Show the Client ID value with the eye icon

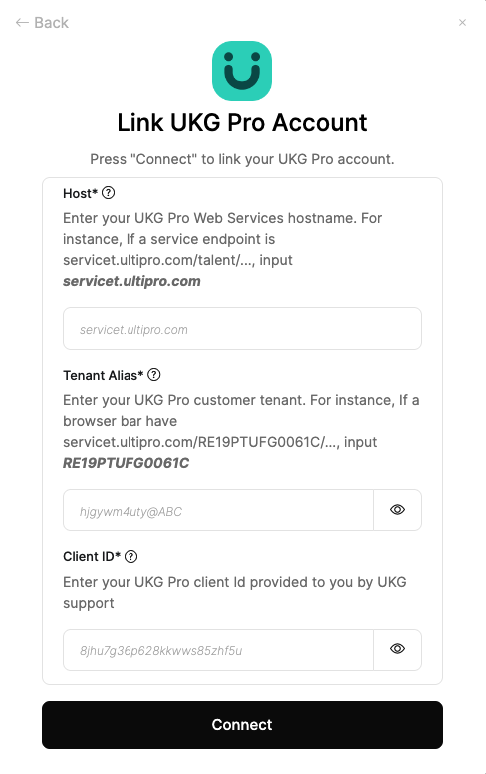tap(398, 649)
